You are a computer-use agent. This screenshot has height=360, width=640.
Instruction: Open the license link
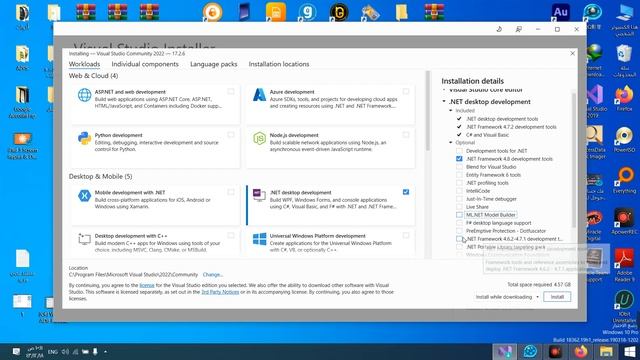click(x=147, y=285)
